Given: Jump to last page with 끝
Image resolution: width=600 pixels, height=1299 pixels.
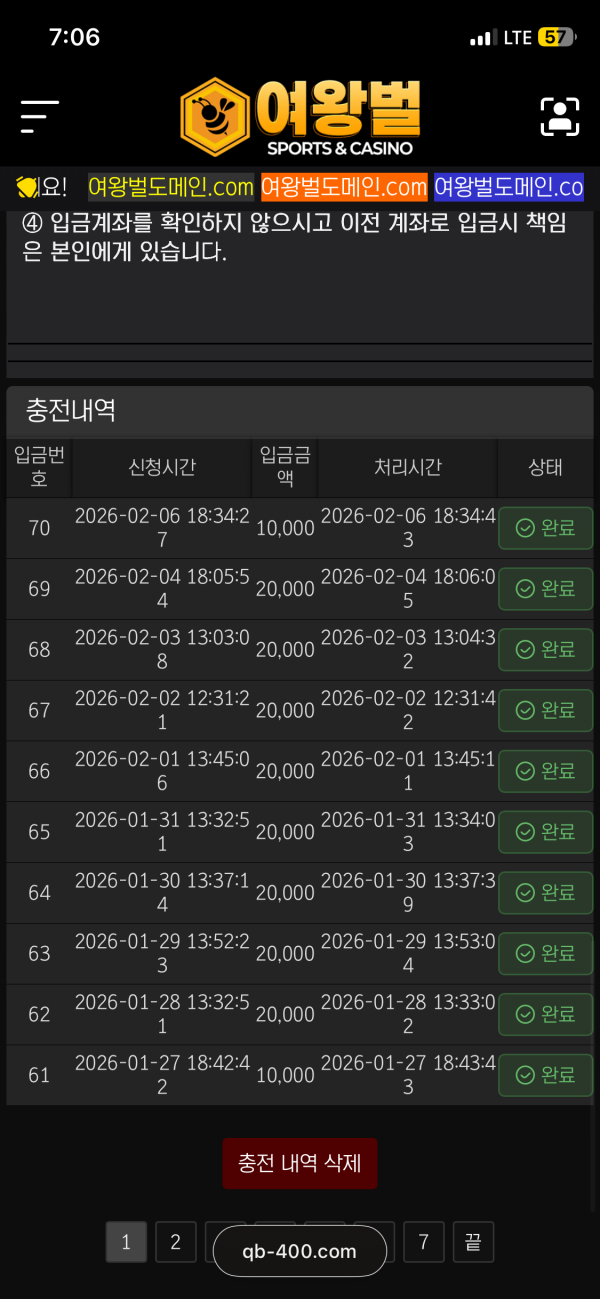Looking at the screenshot, I should tap(473, 1242).
